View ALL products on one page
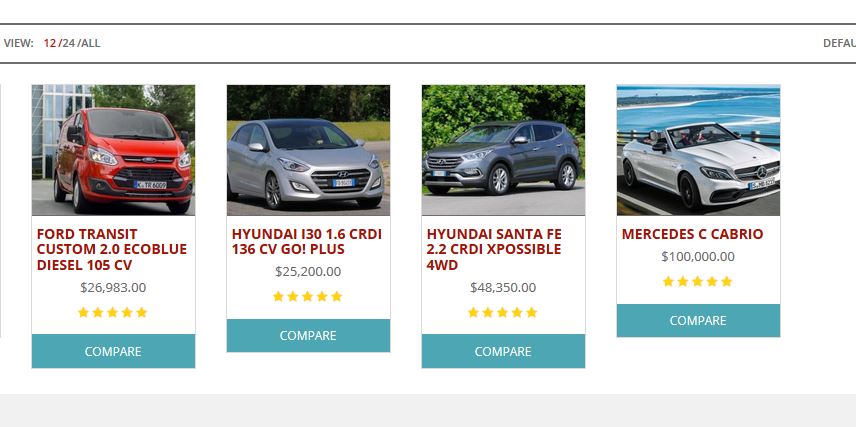This screenshot has height=427, width=856. 91,43
